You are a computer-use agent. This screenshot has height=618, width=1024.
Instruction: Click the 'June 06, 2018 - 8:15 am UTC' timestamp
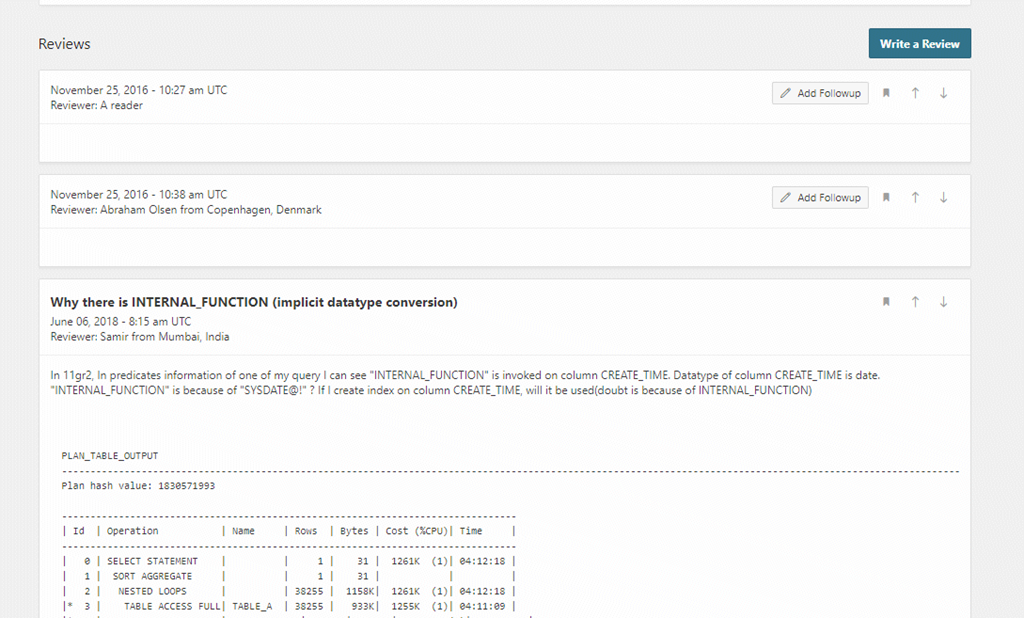120,322
